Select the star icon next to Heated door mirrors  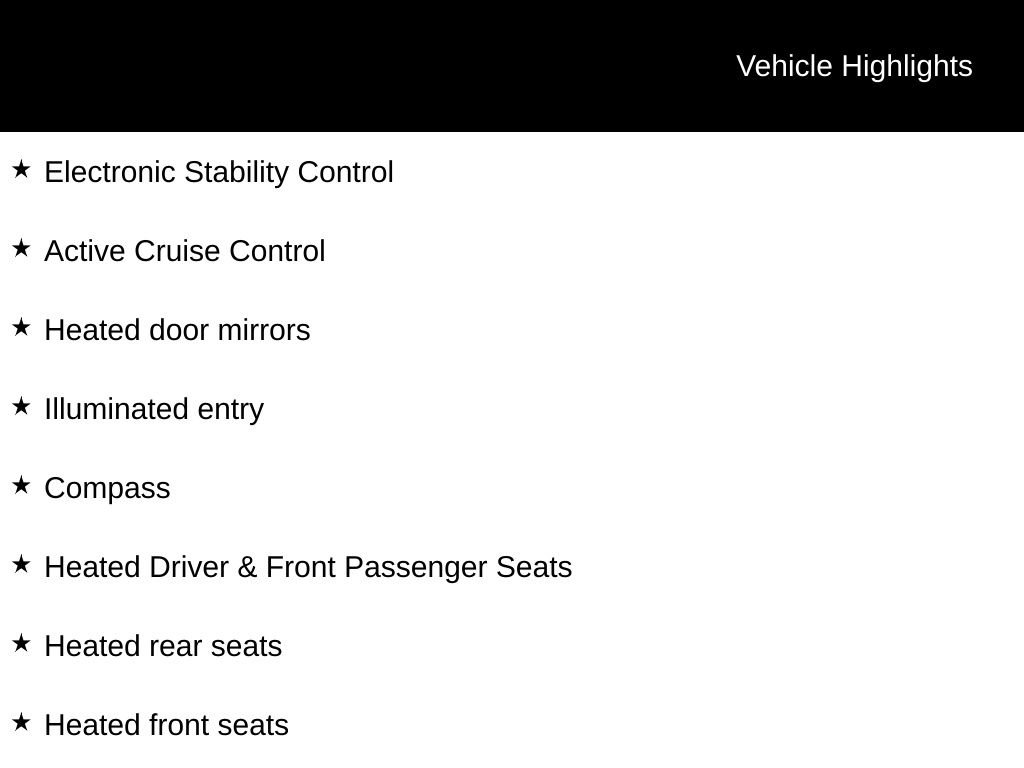point(21,327)
